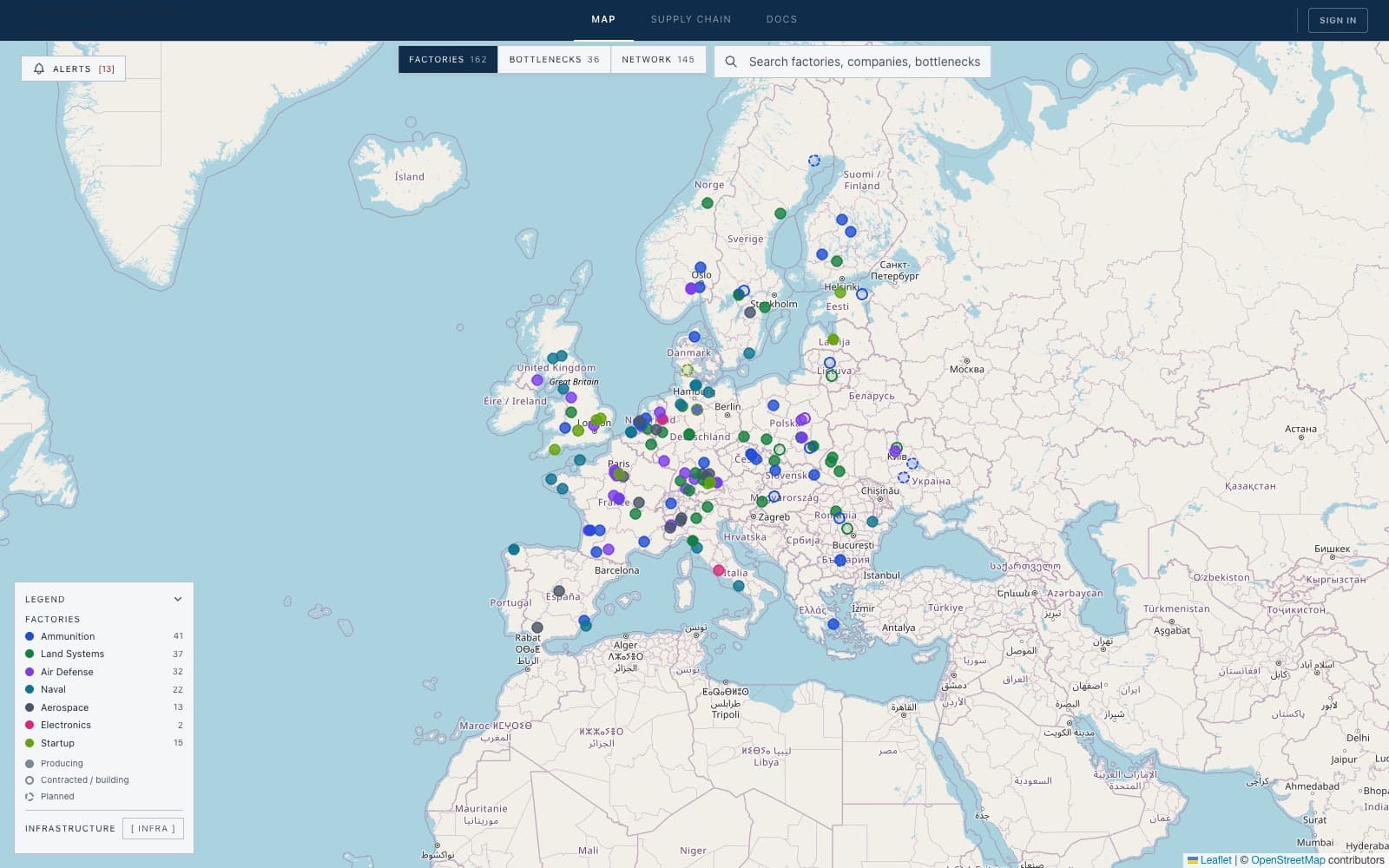This screenshot has width=1389, height=868.
Task: Click the planned dashed marker in northern Sweden
Action: point(814,161)
